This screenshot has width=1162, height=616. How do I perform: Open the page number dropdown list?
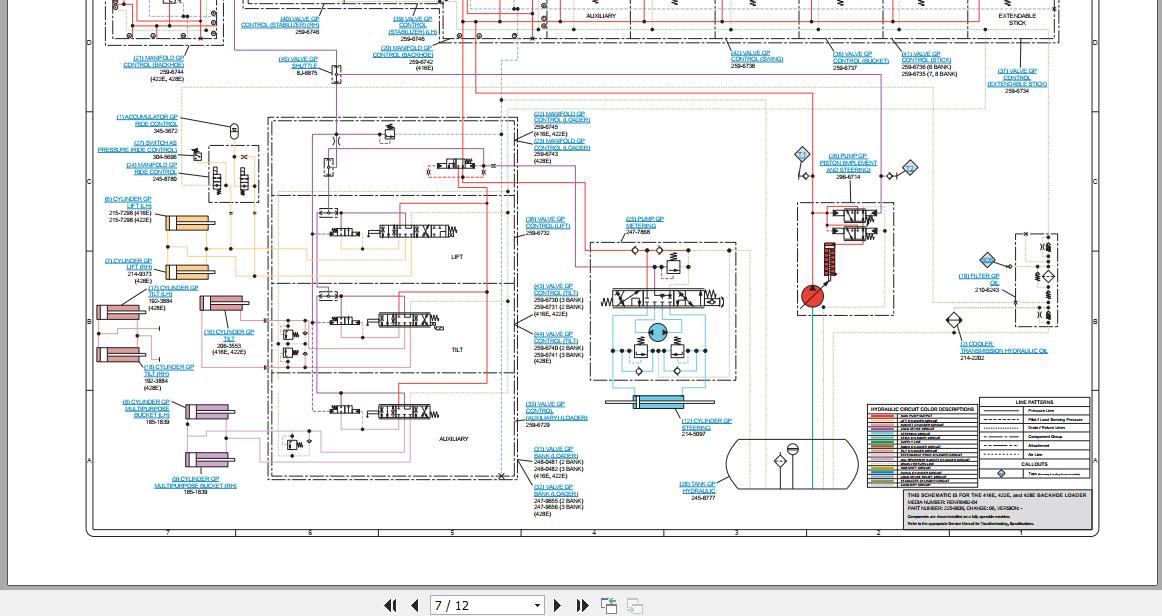(x=536, y=605)
